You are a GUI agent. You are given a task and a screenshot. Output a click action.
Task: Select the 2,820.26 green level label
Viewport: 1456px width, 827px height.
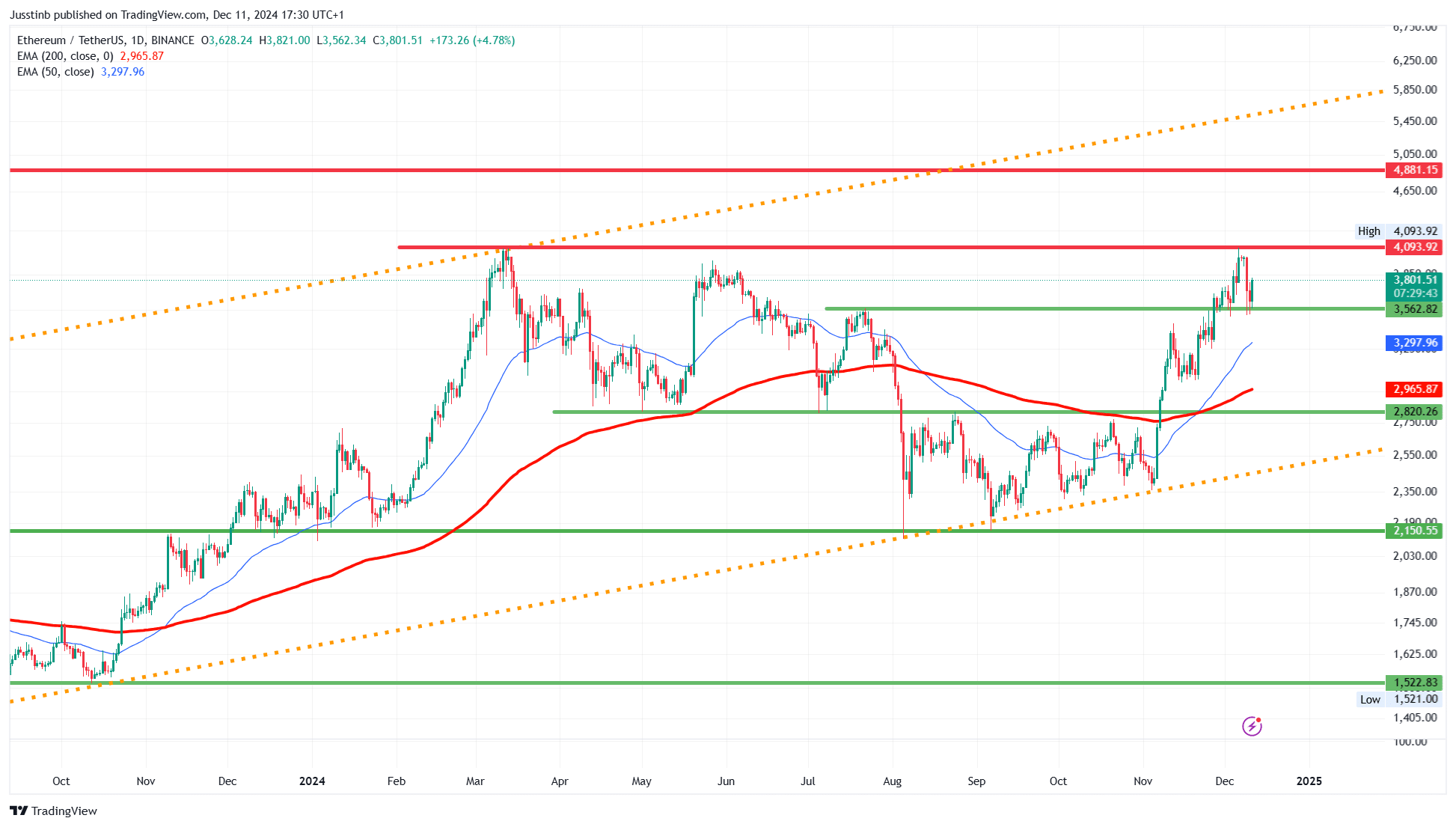pos(1414,412)
